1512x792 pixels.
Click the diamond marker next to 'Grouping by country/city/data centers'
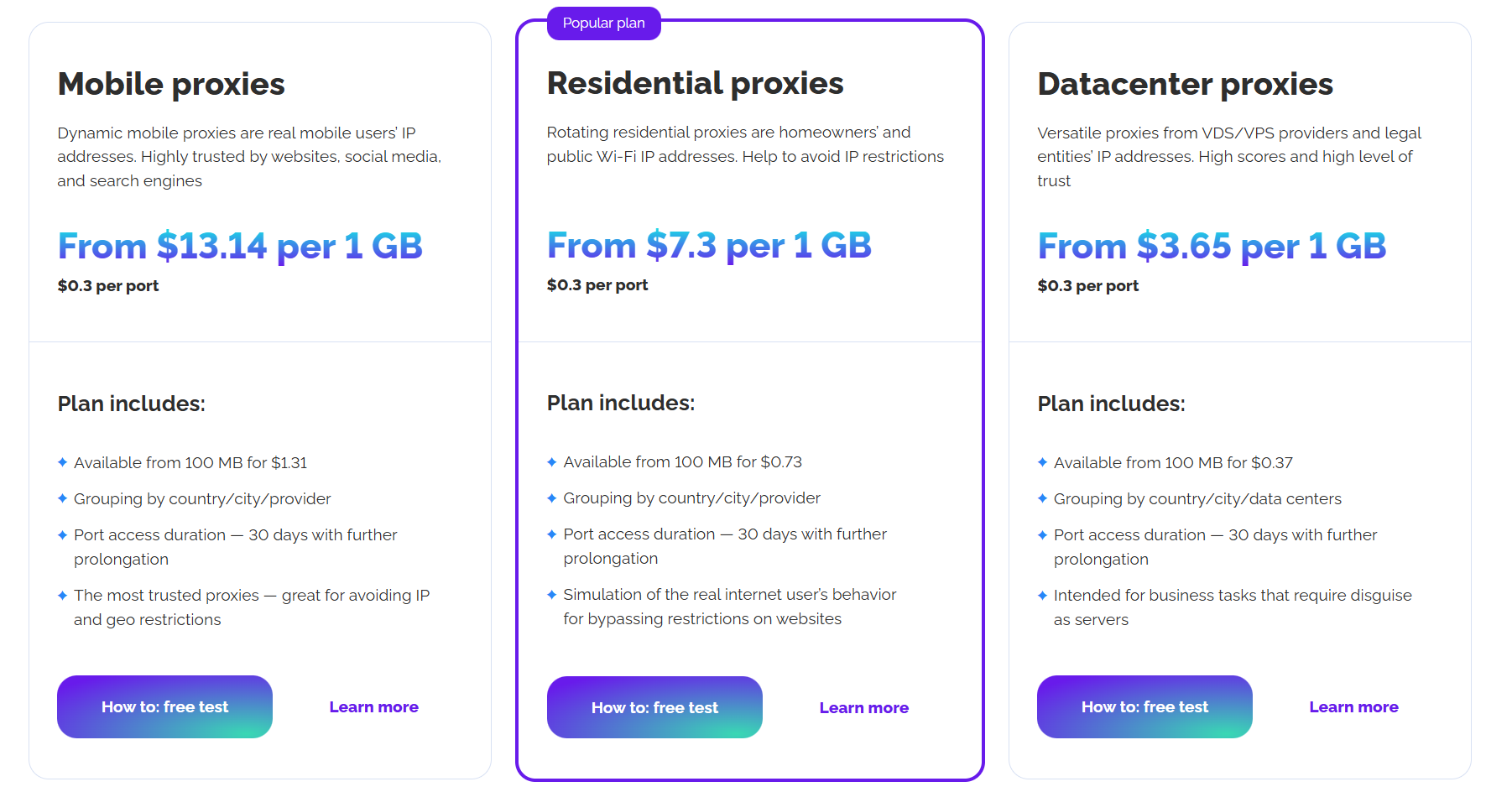click(x=1043, y=498)
